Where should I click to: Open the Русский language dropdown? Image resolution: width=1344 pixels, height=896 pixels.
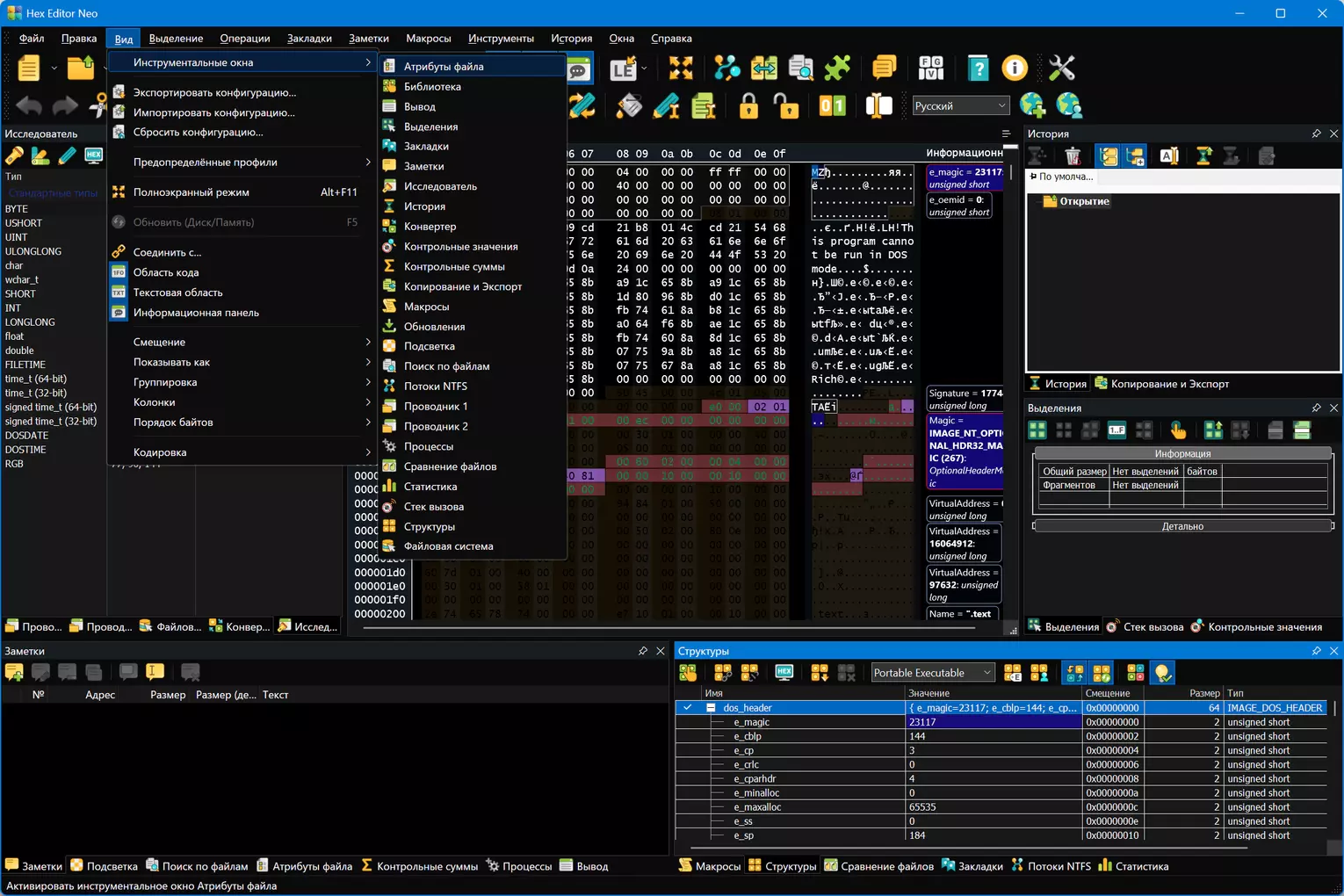point(961,105)
